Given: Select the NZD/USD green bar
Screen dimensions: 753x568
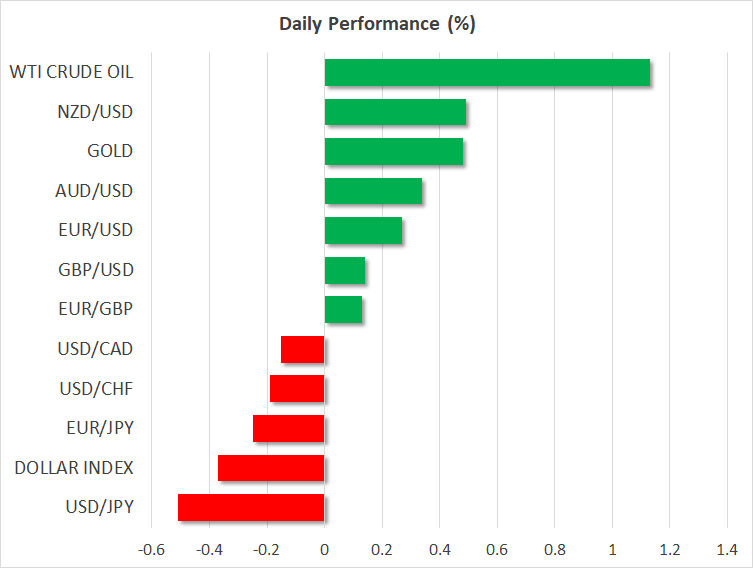Looking at the screenshot, I should (x=395, y=112).
